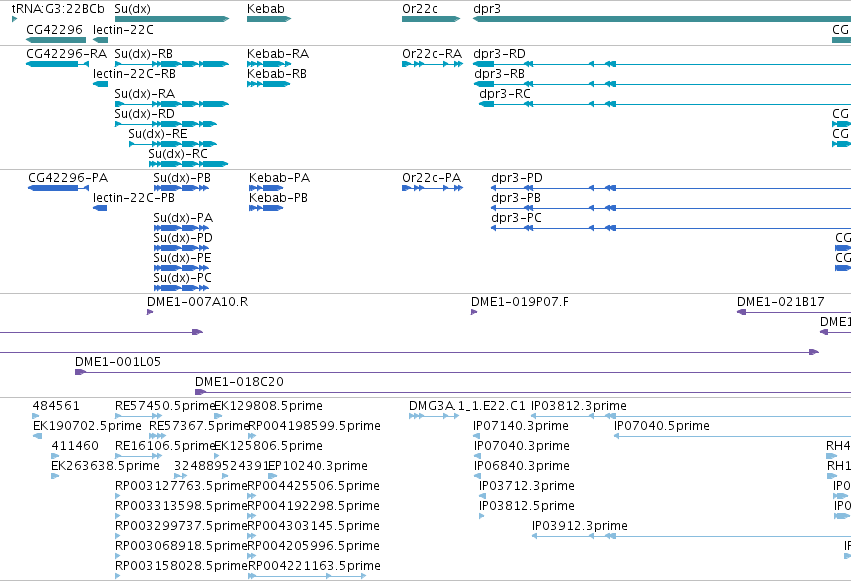
Task: Select protein Or22c-PA
Action: tap(433, 188)
